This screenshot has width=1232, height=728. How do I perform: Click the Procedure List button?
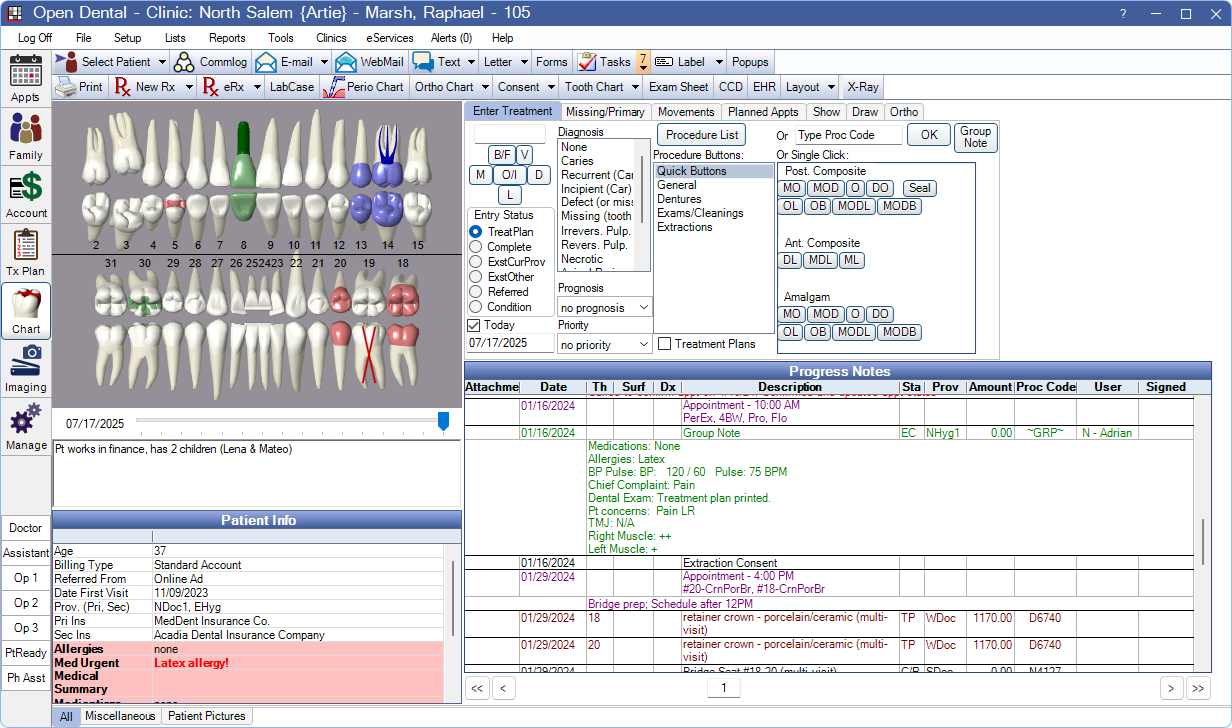click(702, 134)
